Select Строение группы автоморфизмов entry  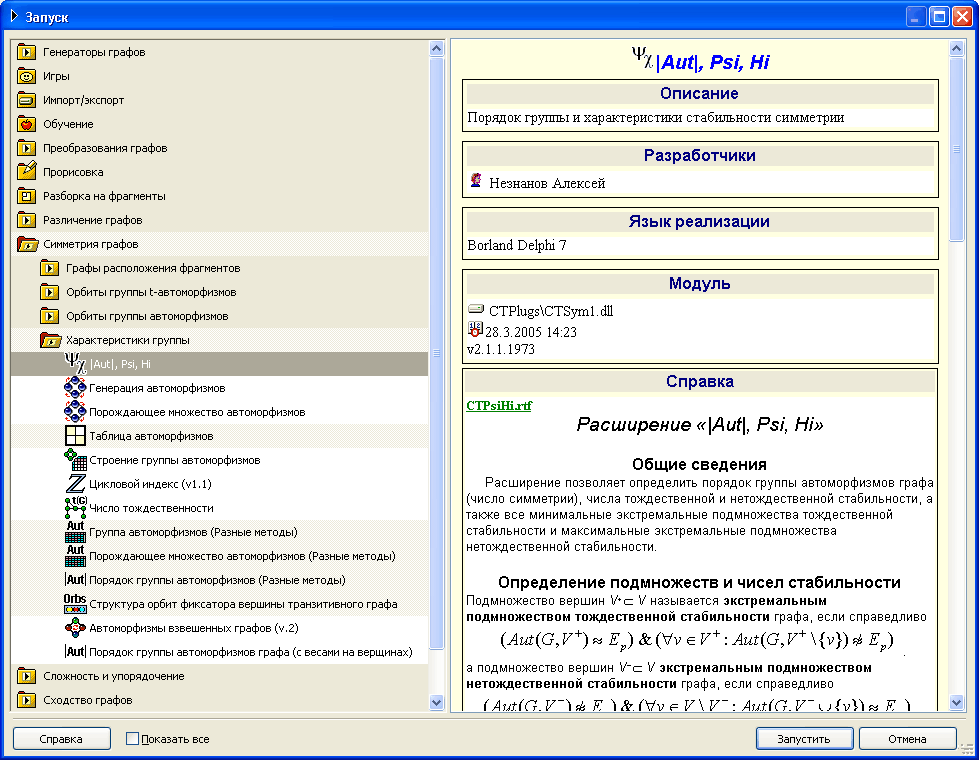click(x=174, y=460)
